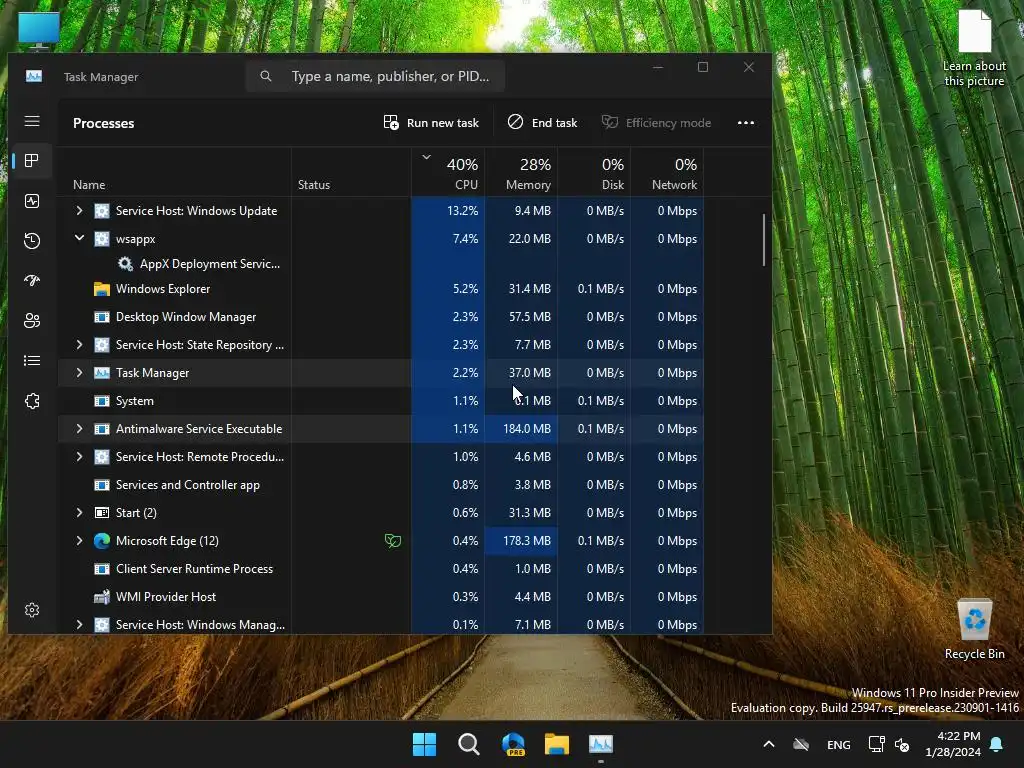Select Client Server Runtime Process row
This screenshot has width=1024, height=768.
[381, 569]
